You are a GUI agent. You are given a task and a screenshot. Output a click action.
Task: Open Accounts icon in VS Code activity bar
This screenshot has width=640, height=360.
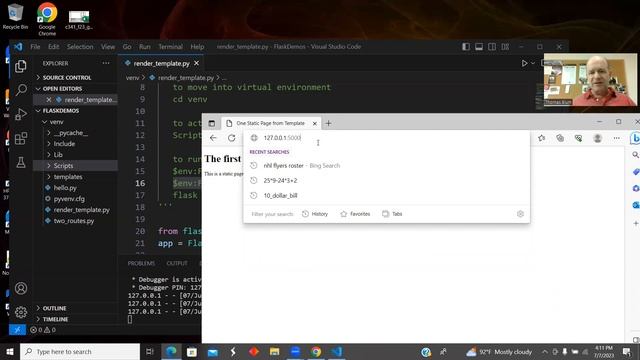(21, 288)
